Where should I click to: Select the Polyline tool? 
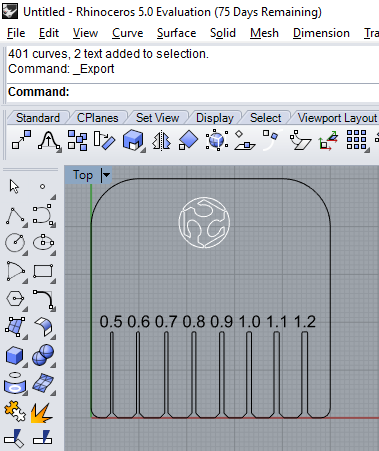coord(15,216)
